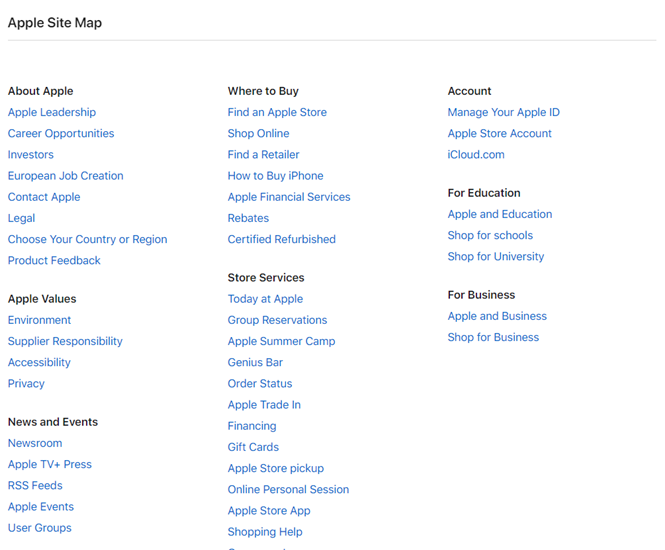Open Find an Apple Store link
The width and height of the screenshot is (665, 550).
[277, 112]
